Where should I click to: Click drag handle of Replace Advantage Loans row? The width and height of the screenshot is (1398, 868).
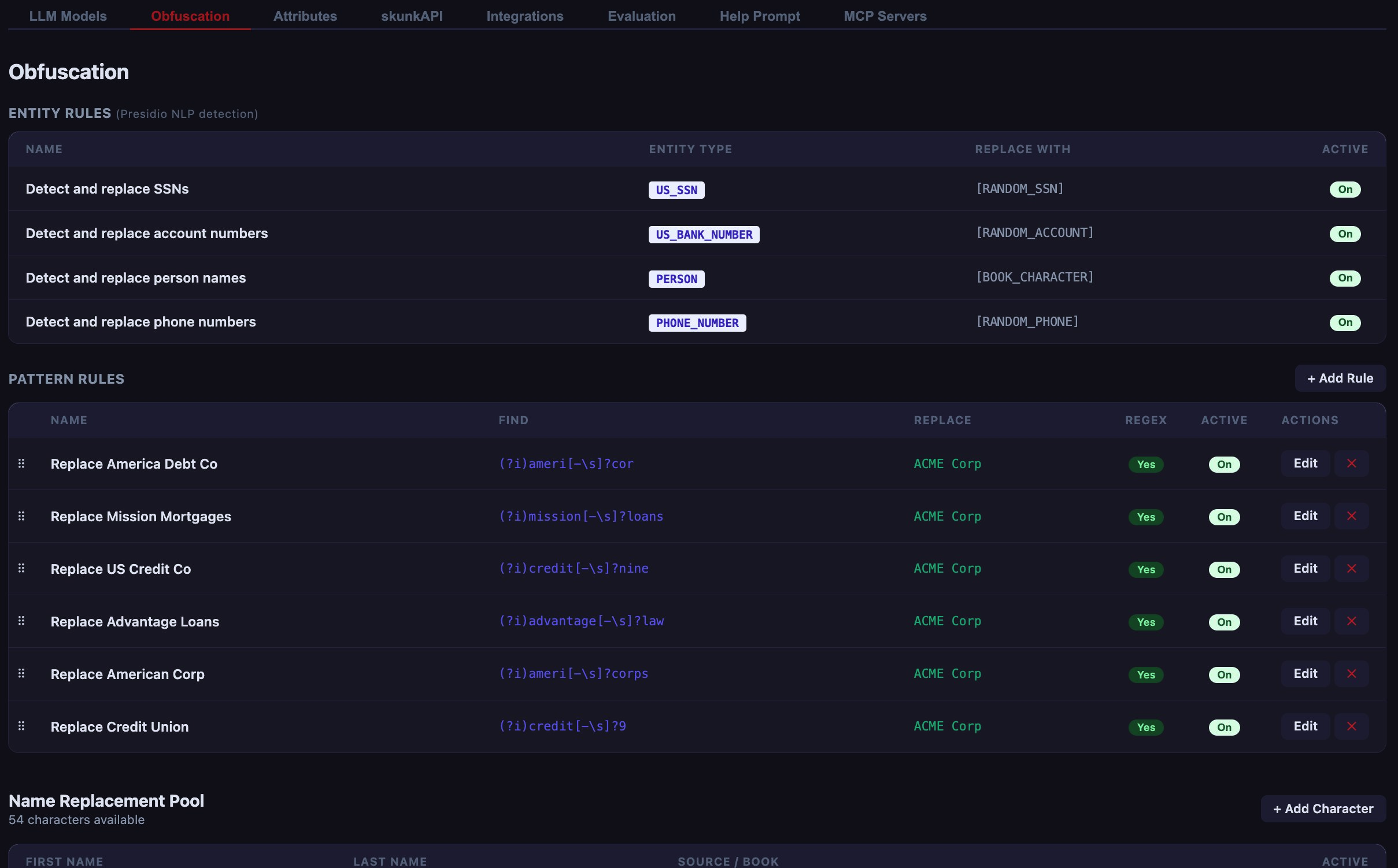point(21,621)
